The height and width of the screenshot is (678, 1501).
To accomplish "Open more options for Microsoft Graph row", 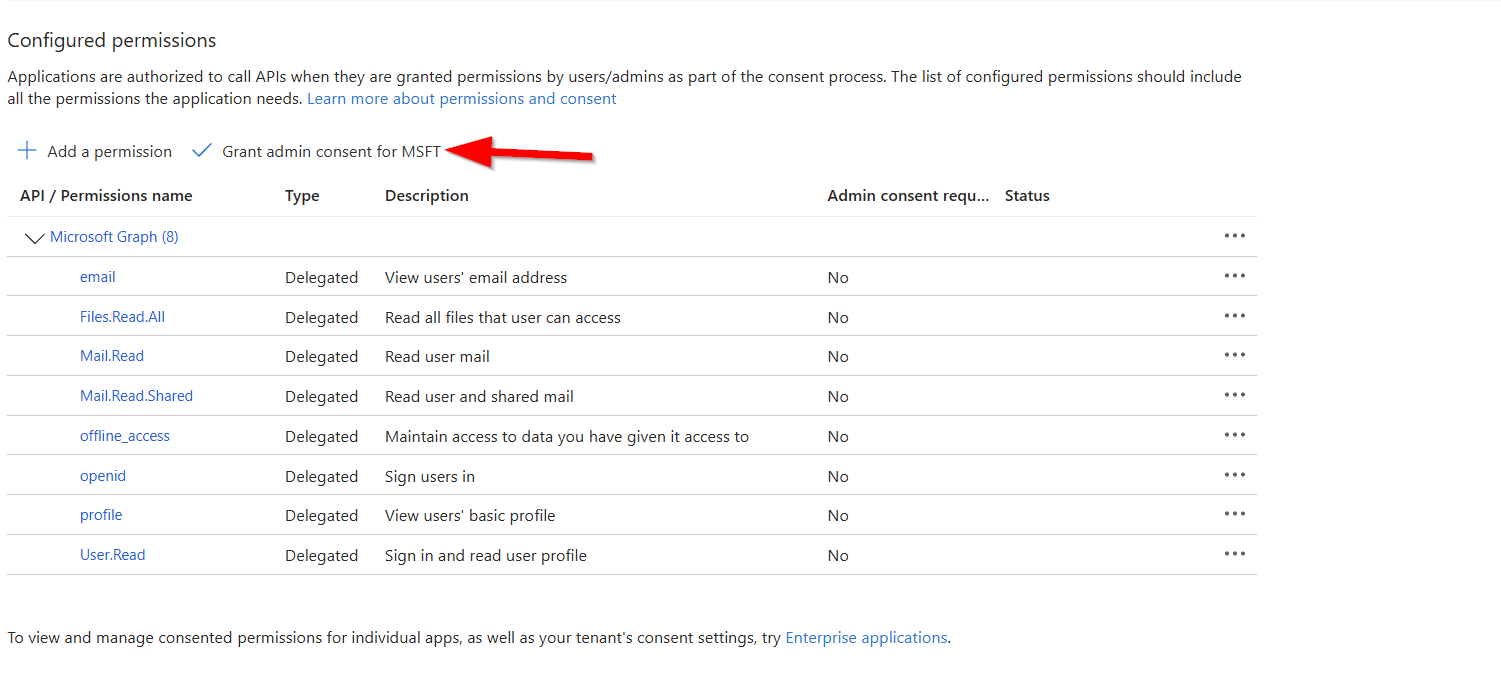I will [x=1235, y=236].
